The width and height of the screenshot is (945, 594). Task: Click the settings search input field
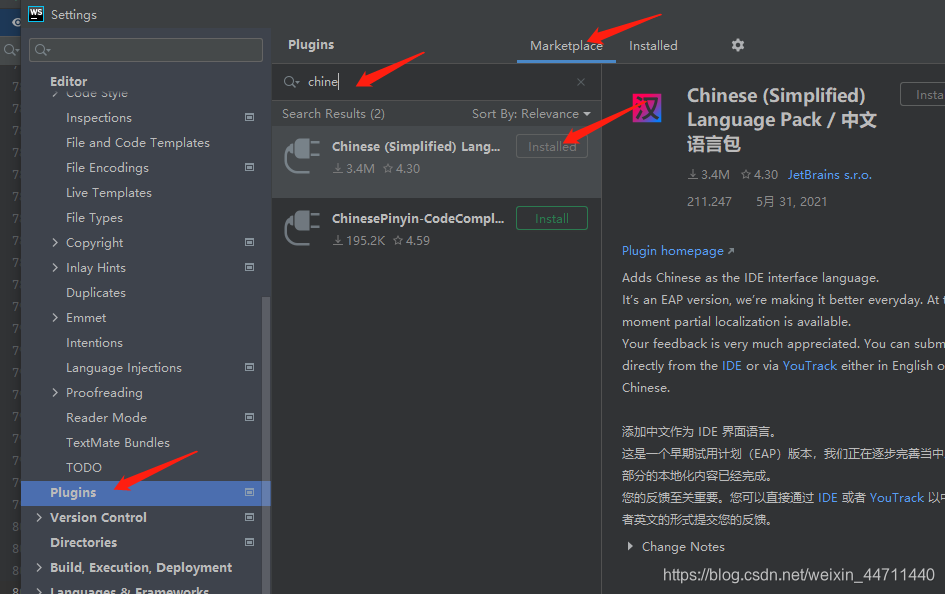coord(146,50)
